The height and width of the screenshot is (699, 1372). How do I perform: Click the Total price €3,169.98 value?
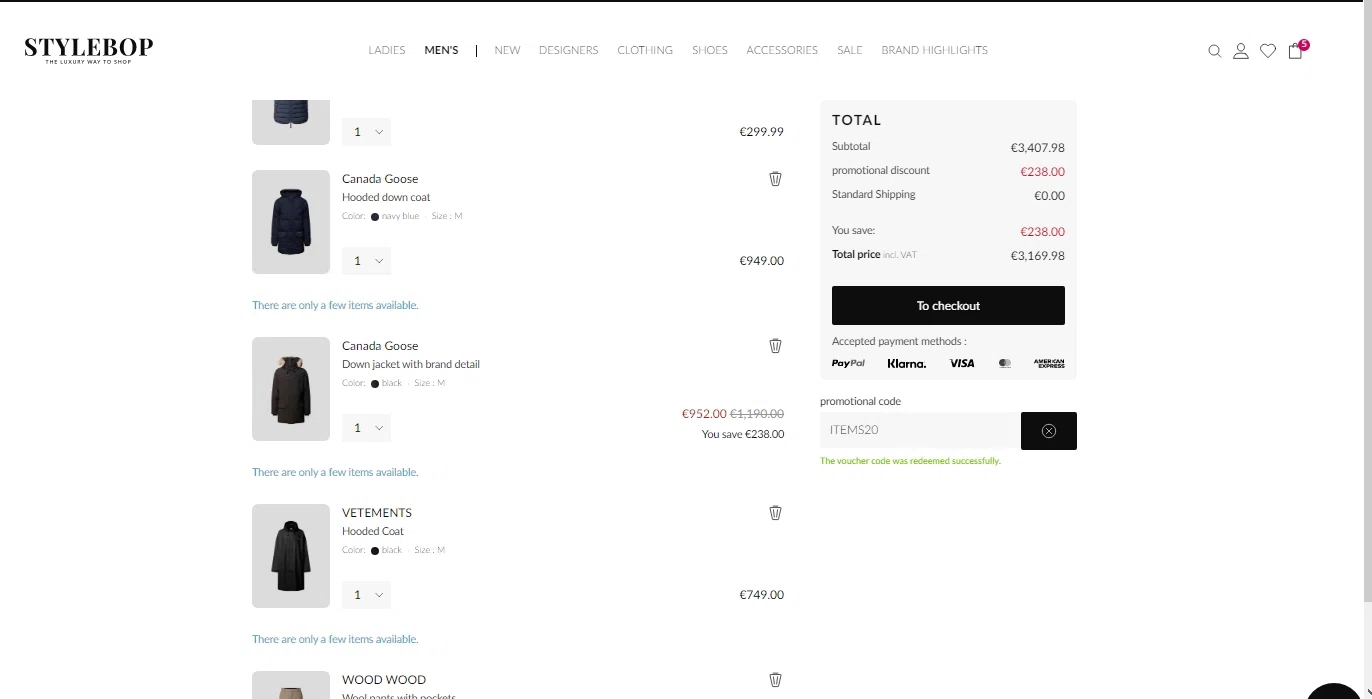pos(1038,256)
